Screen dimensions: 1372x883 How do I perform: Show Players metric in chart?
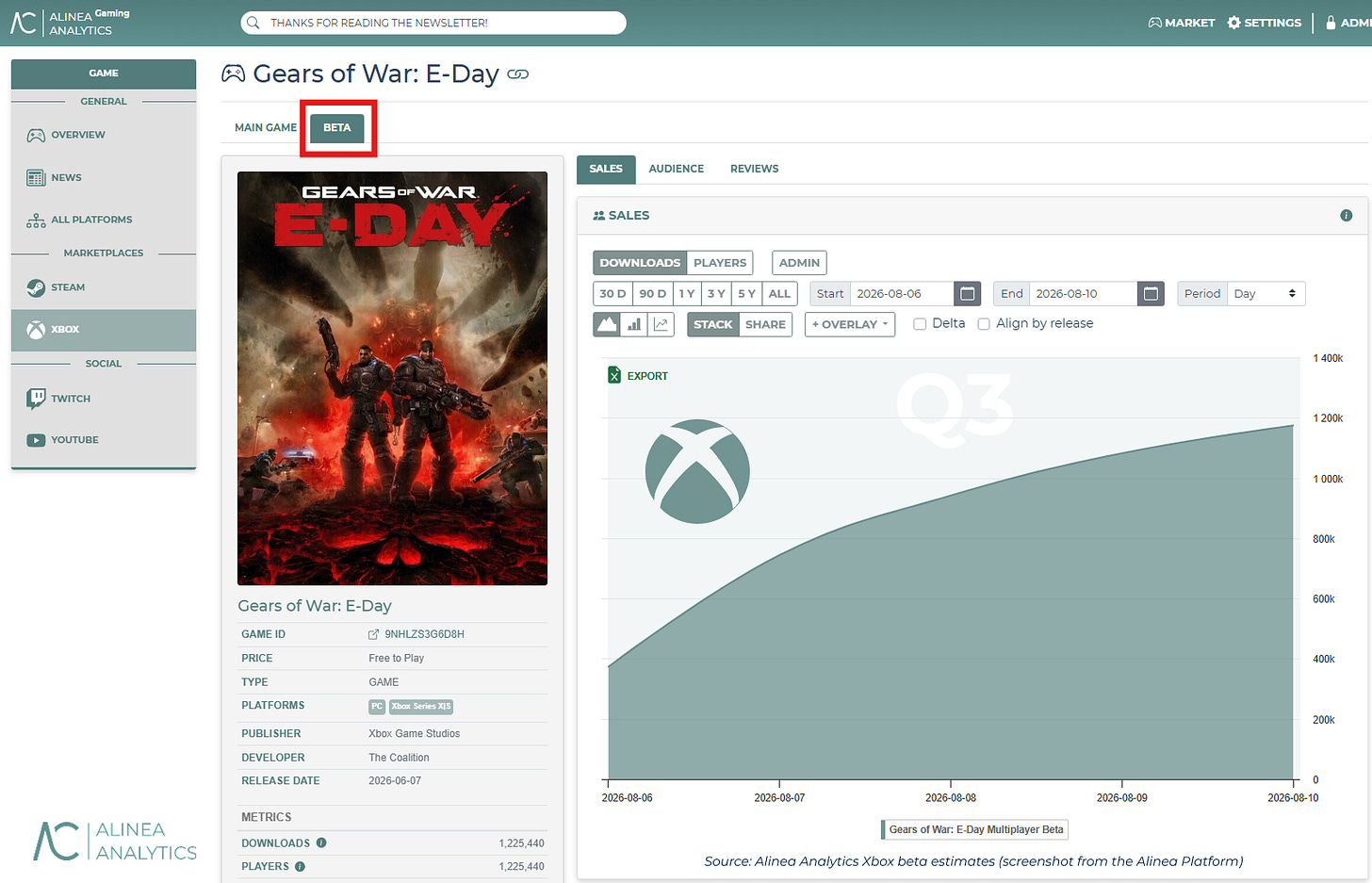pyautogui.click(x=720, y=263)
